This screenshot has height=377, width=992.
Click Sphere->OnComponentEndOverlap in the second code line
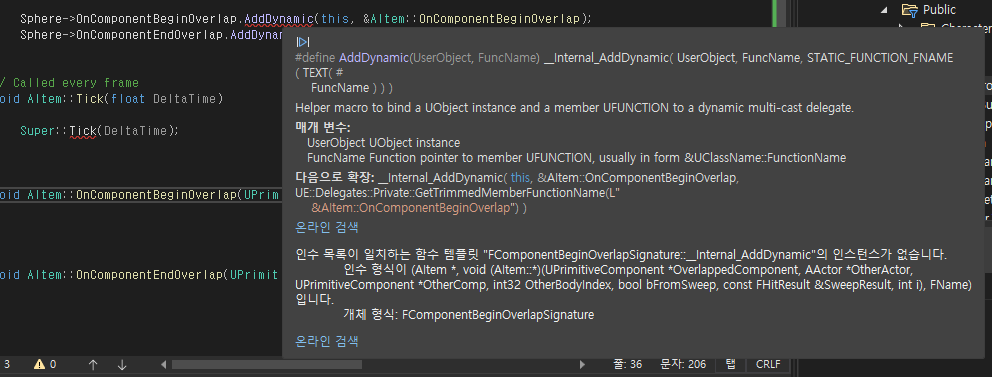coord(122,35)
